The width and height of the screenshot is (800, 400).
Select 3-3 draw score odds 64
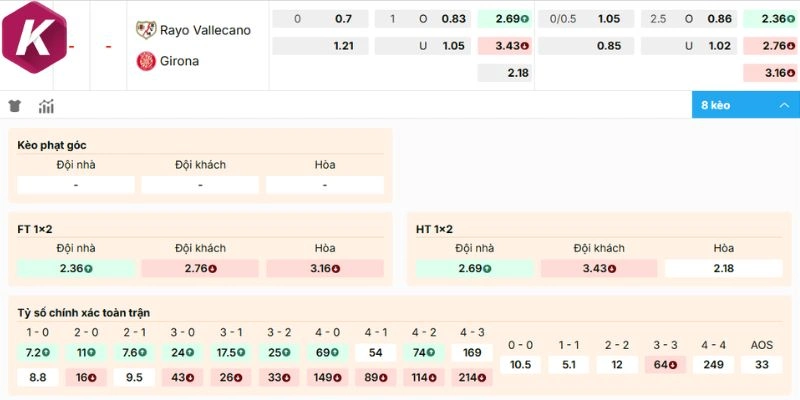coord(665,365)
